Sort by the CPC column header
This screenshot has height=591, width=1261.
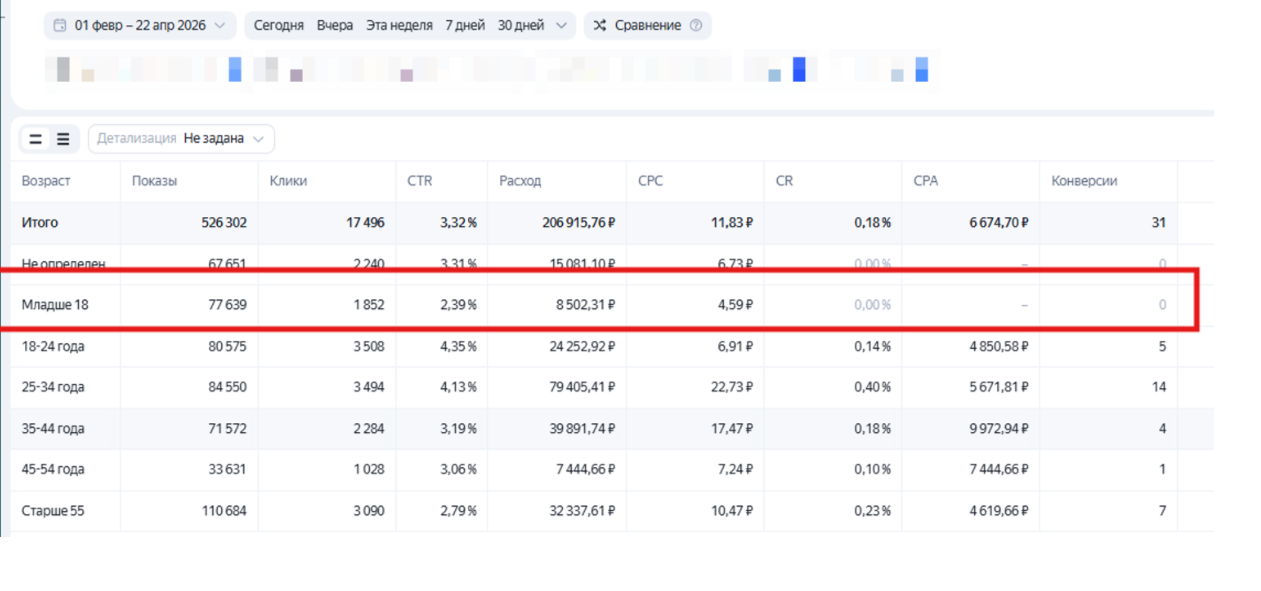650,181
